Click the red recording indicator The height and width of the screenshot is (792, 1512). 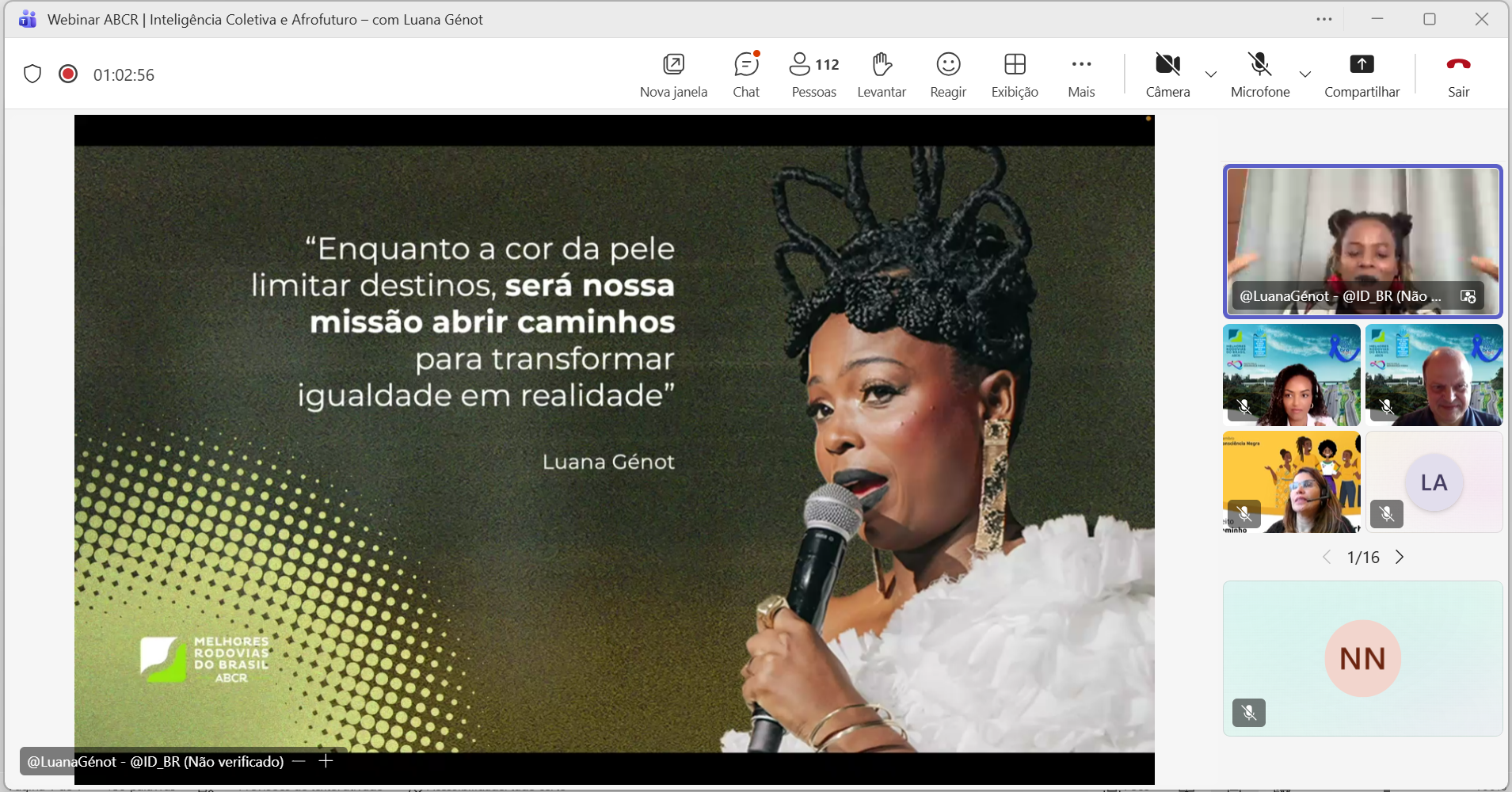(x=68, y=74)
